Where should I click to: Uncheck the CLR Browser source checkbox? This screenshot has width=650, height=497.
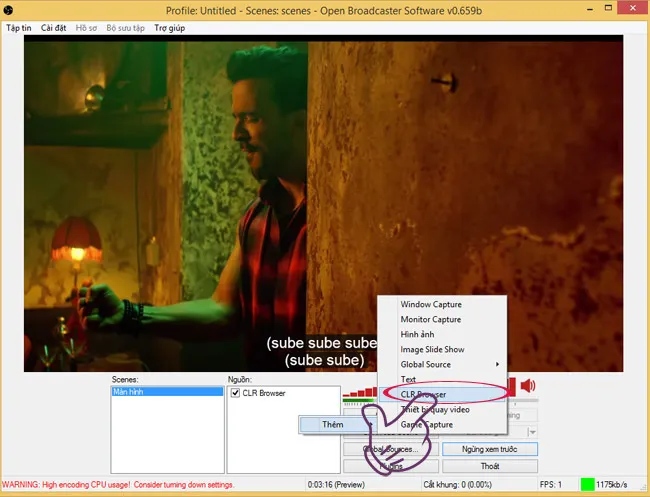[236, 393]
